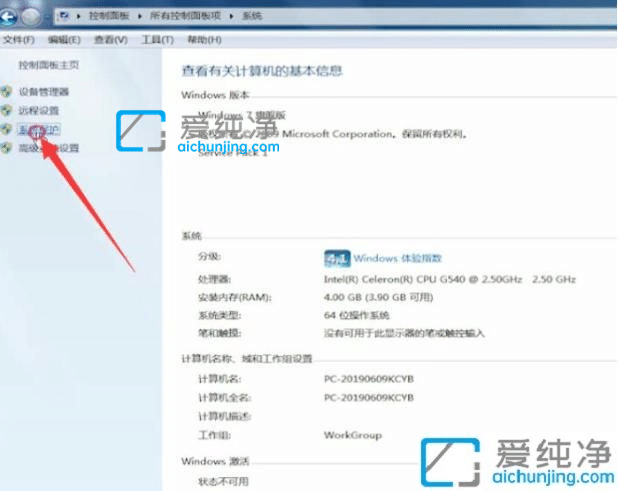Click the 处理器 label

(x=214, y=279)
